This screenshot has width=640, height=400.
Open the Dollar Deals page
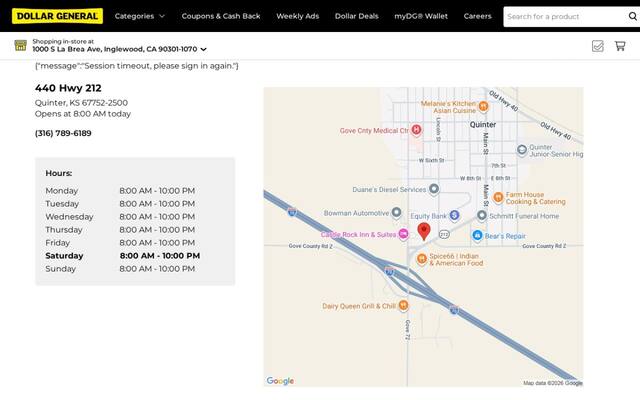(x=357, y=16)
